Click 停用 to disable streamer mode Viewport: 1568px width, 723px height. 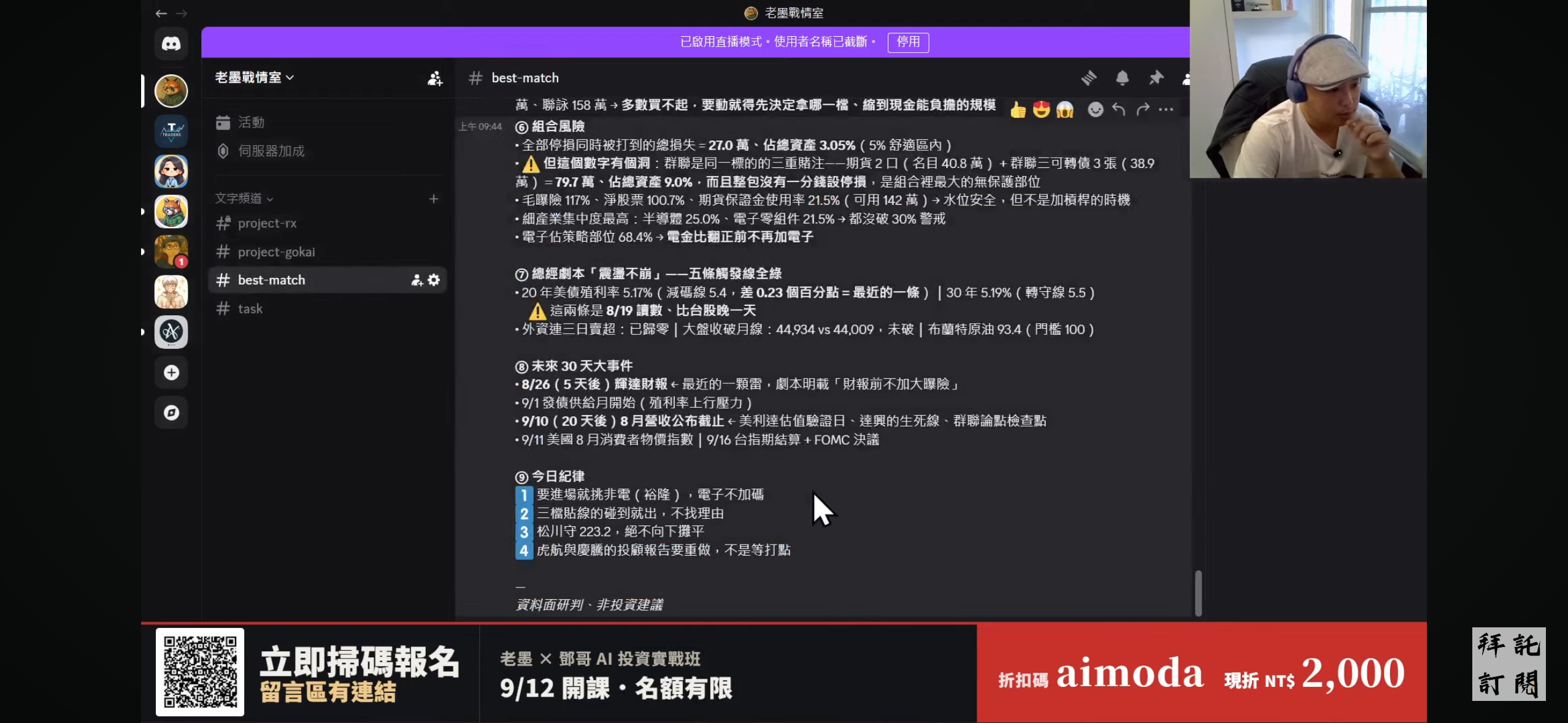click(x=908, y=42)
